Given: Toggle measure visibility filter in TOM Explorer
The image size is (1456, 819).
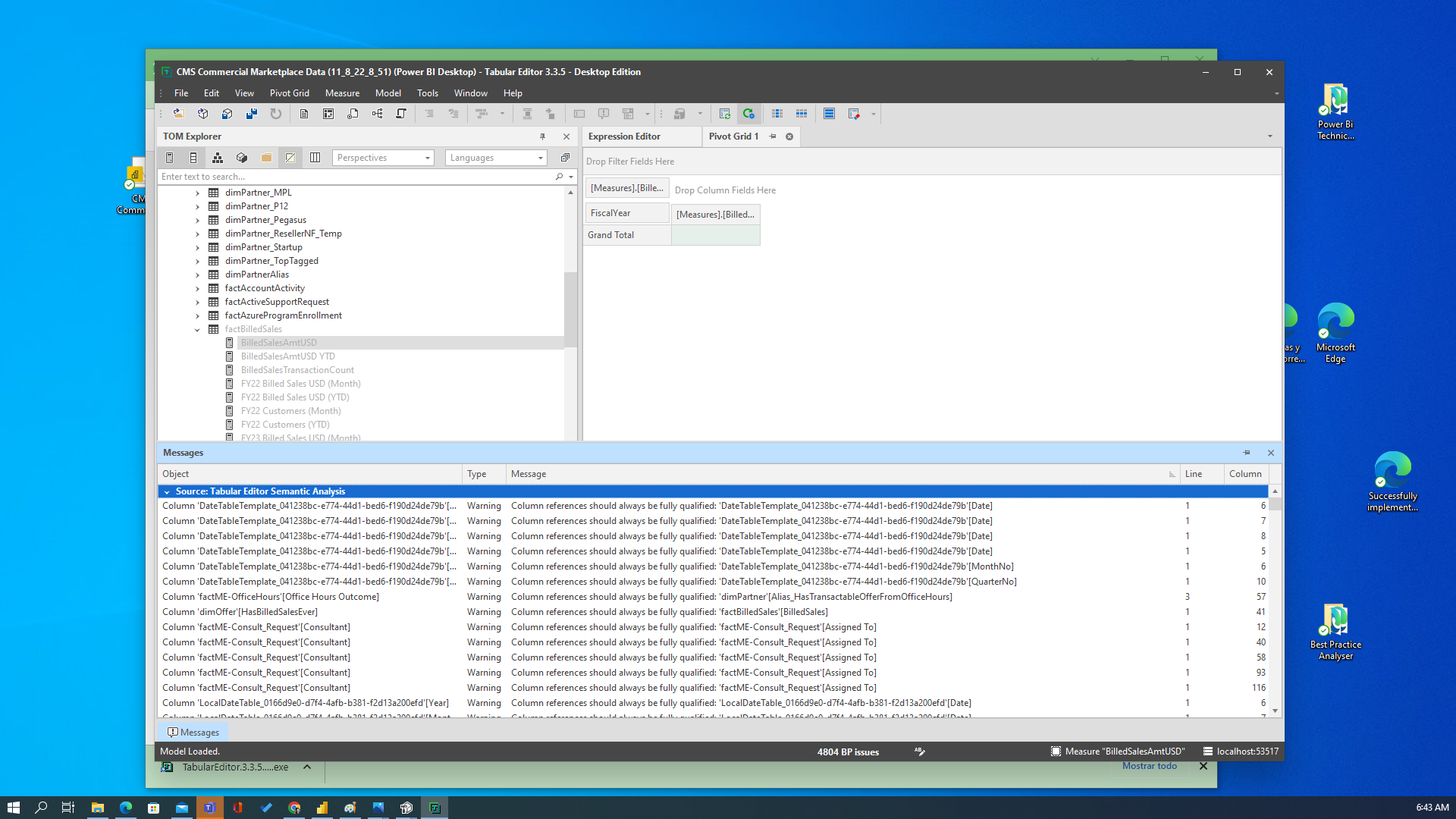Looking at the screenshot, I should pos(169,157).
